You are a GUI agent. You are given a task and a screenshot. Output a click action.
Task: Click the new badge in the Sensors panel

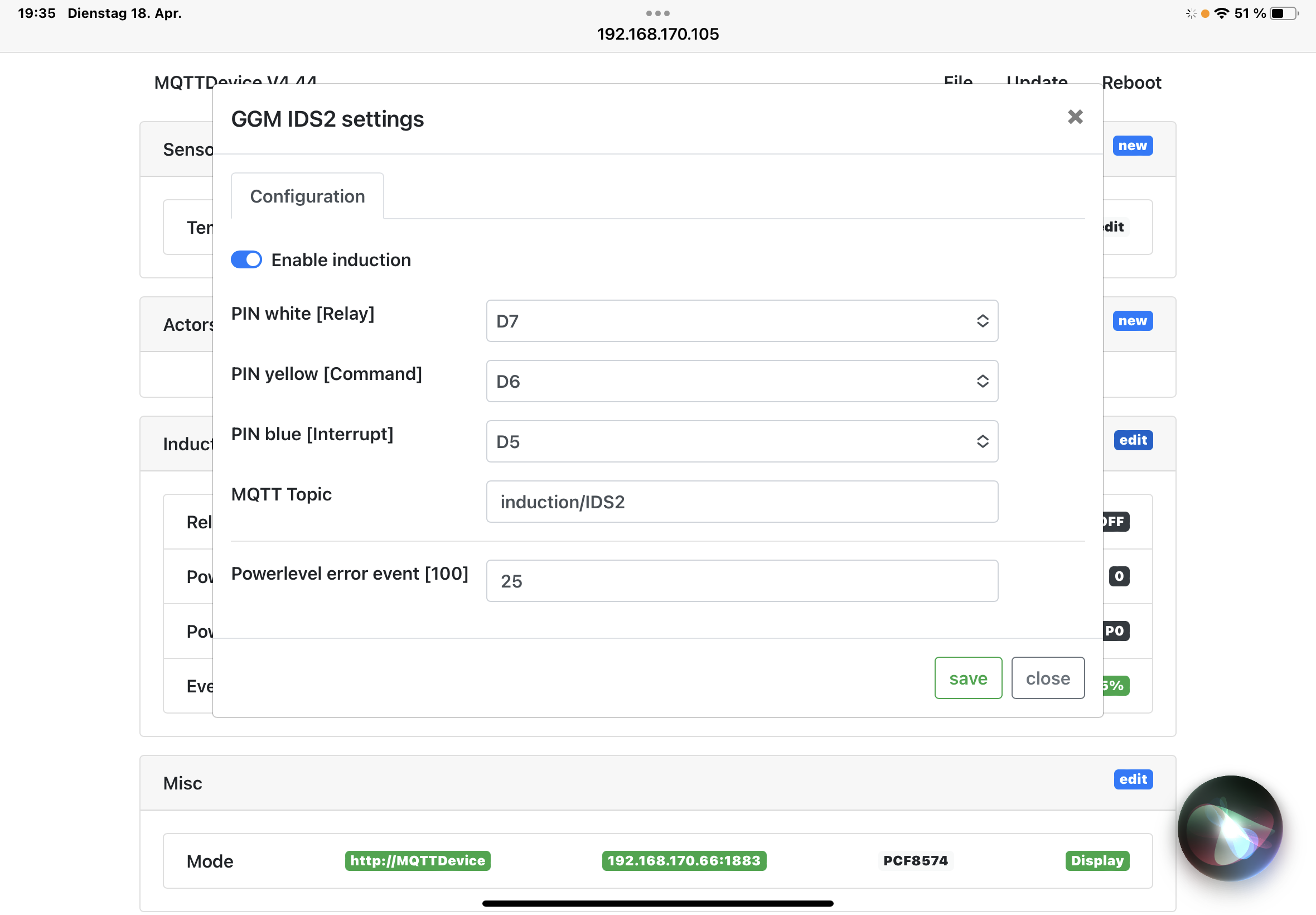[x=1132, y=146]
